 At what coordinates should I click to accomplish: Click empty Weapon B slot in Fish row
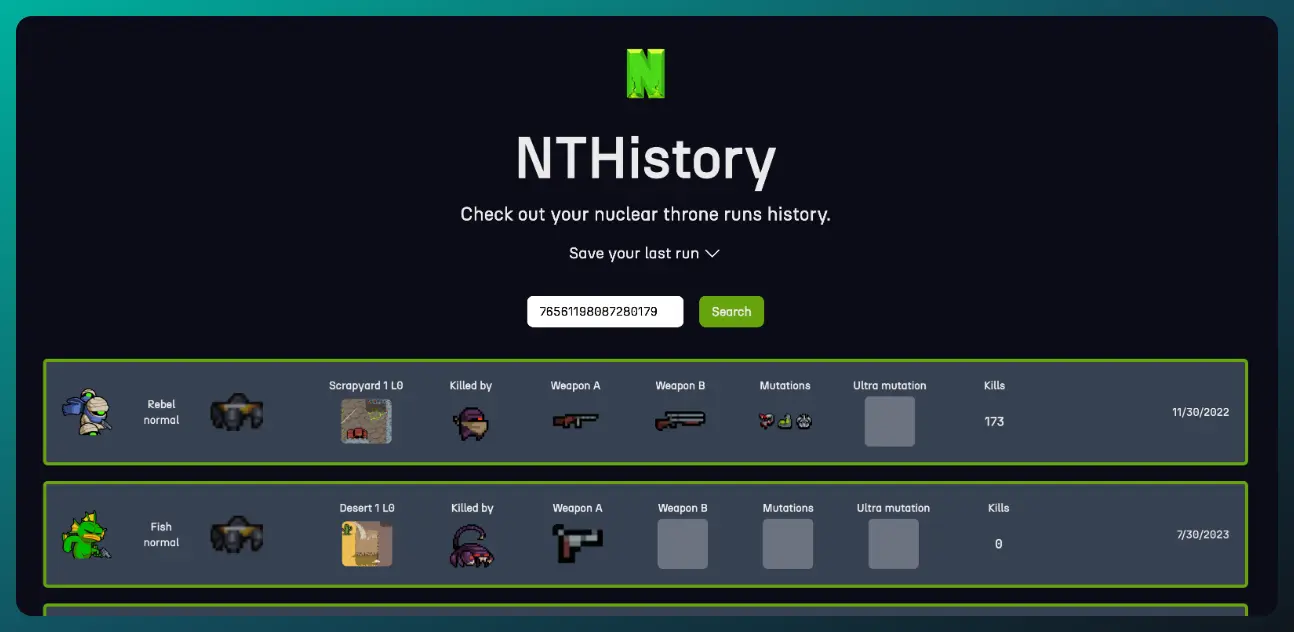point(683,544)
